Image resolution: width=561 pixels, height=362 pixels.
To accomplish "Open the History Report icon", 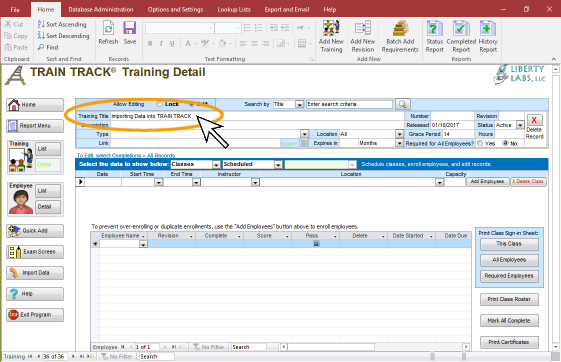I will (x=488, y=28).
